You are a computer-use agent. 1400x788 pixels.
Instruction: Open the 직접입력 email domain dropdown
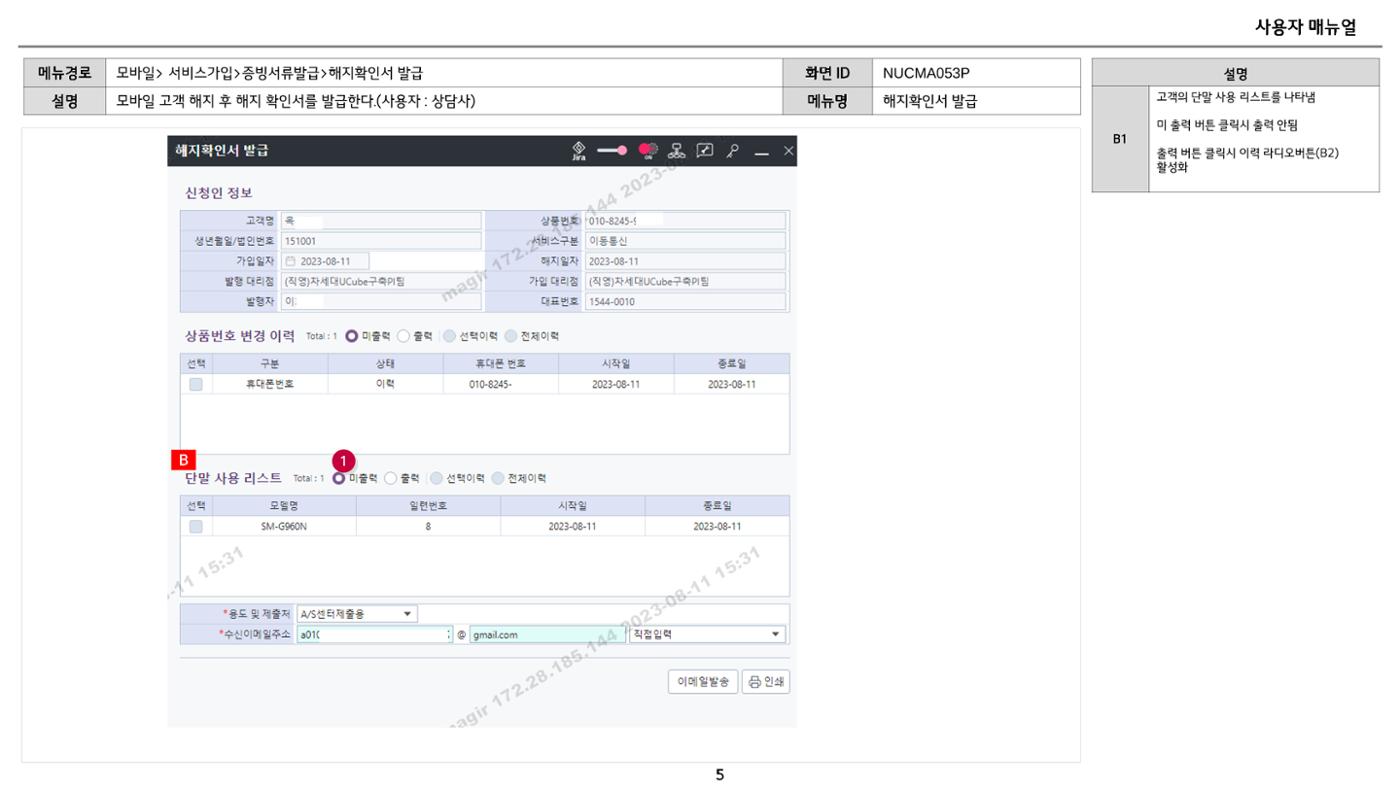(707, 634)
